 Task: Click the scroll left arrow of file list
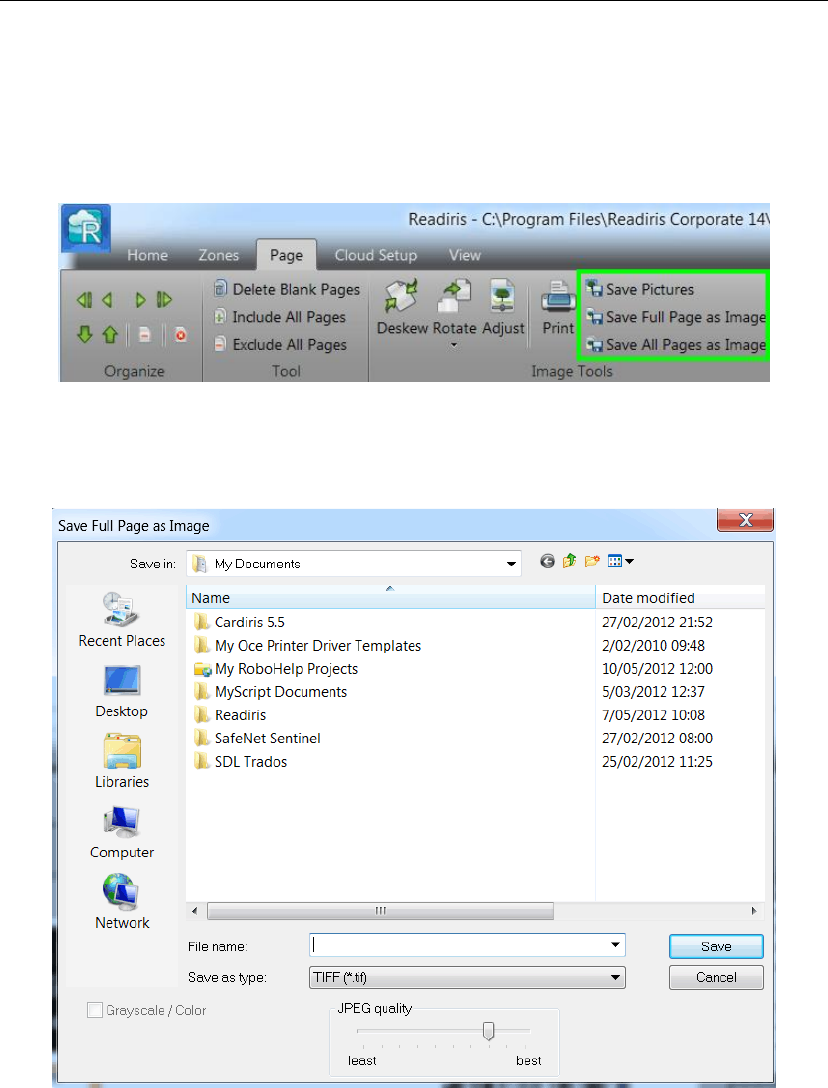pyautogui.click(x=194, y=910)
